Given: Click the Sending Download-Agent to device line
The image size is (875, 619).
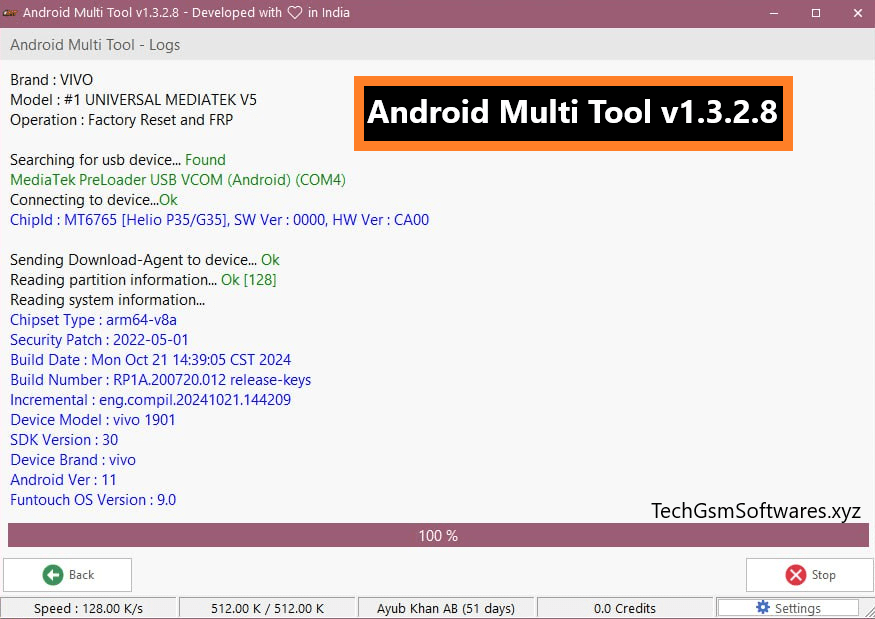Looking at the screenshot, I should [x=145, y=260].
